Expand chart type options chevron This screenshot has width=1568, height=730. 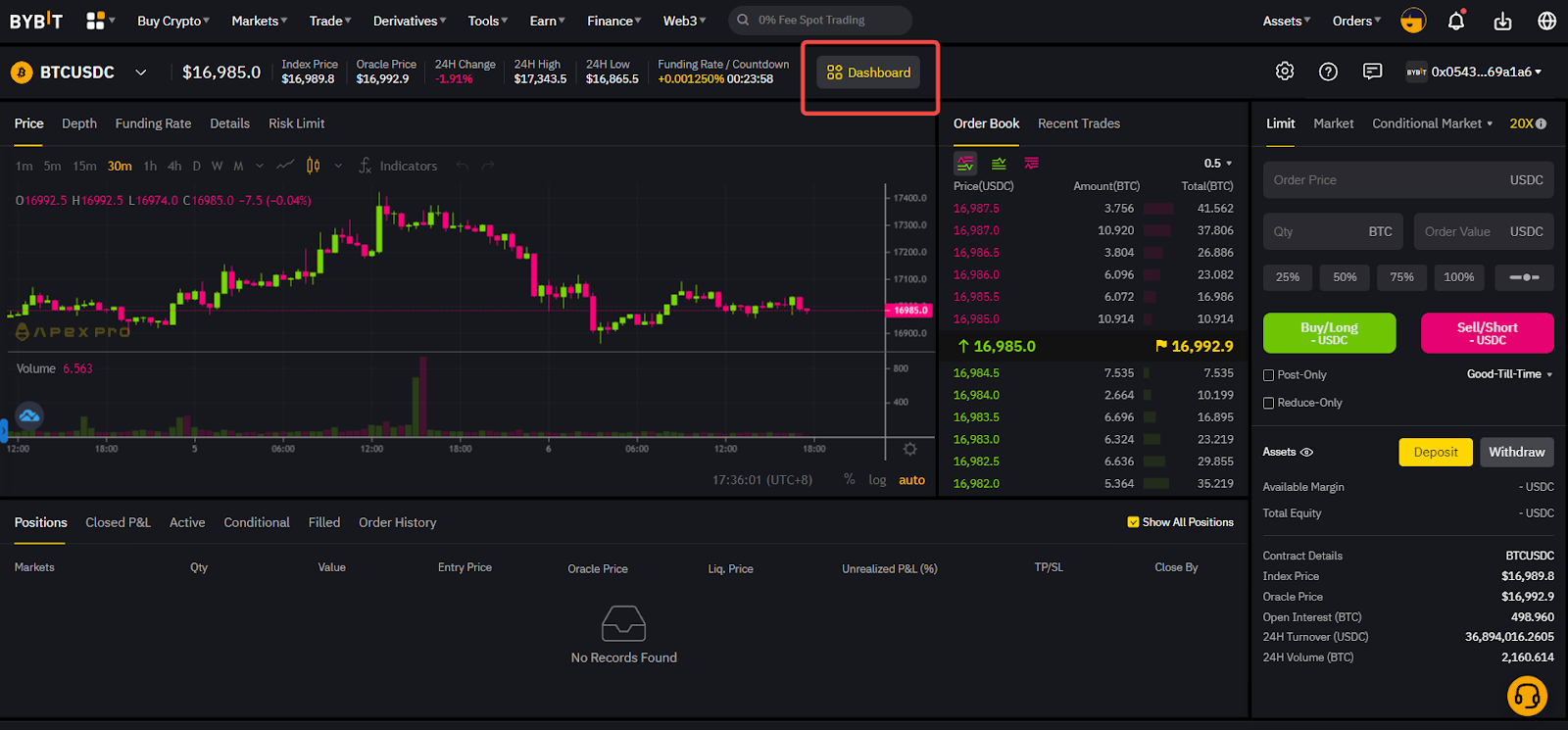pyautogui.click(x=338, y=166)
